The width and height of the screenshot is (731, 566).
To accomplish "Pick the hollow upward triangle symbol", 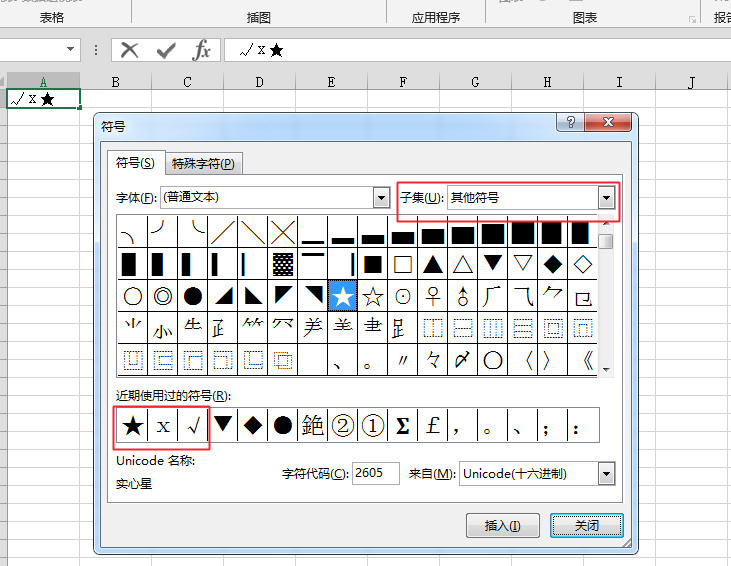I will pyautogui.click(x=462, y=264).
